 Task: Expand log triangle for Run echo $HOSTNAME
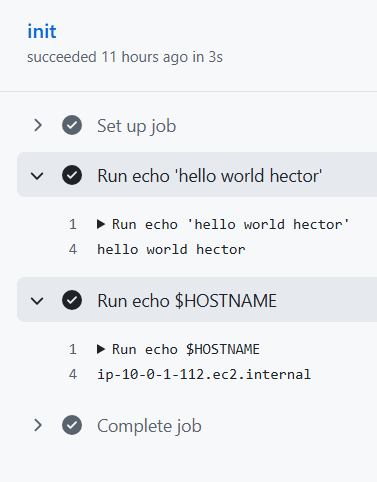(x=101, y=349)
